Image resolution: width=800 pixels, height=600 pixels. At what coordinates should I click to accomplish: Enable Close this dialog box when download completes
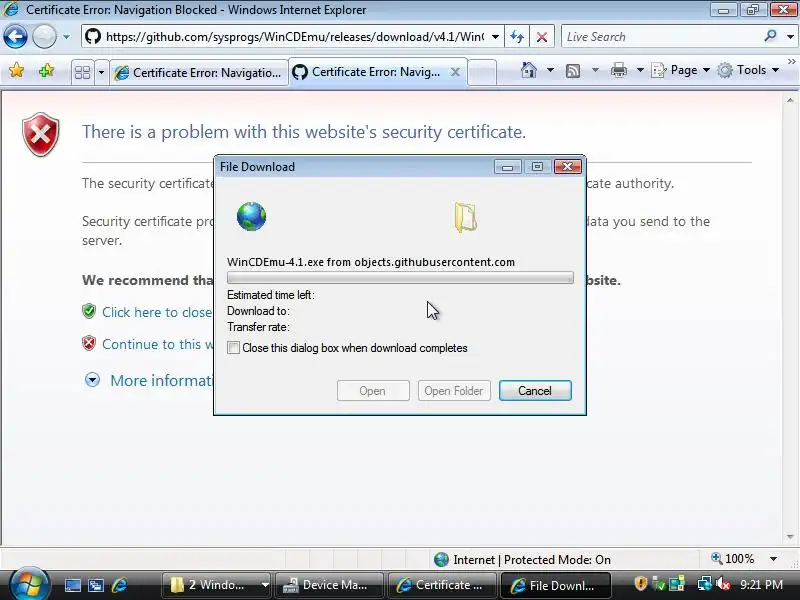(x=233, y=348)
